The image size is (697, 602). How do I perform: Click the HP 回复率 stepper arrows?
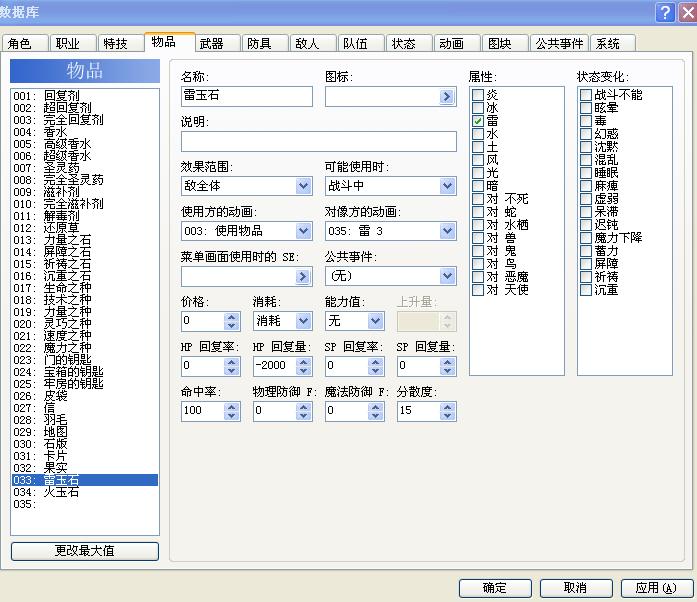tap(231, 366)
